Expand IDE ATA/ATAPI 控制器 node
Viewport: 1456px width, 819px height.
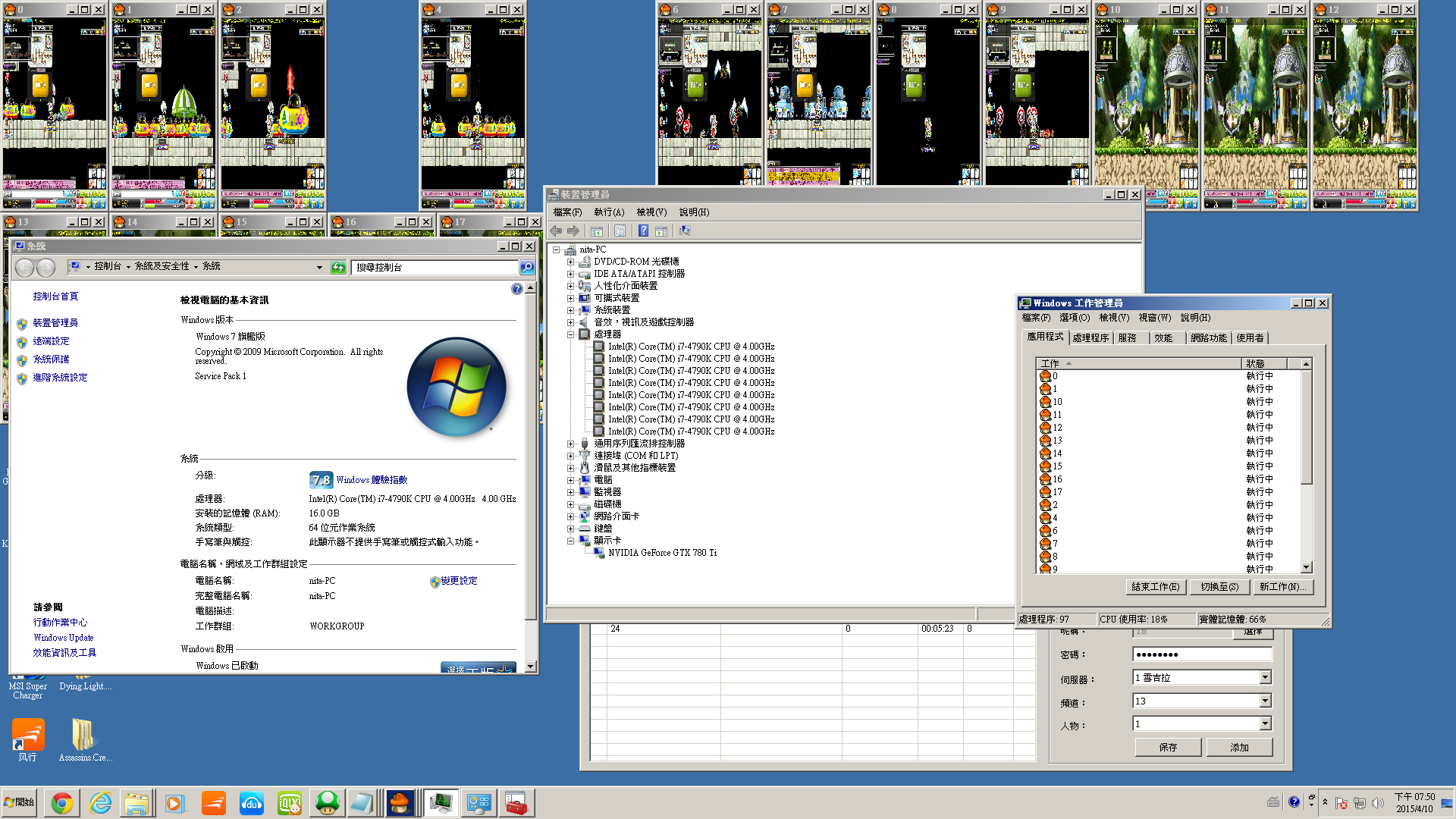tap(571, 274)
